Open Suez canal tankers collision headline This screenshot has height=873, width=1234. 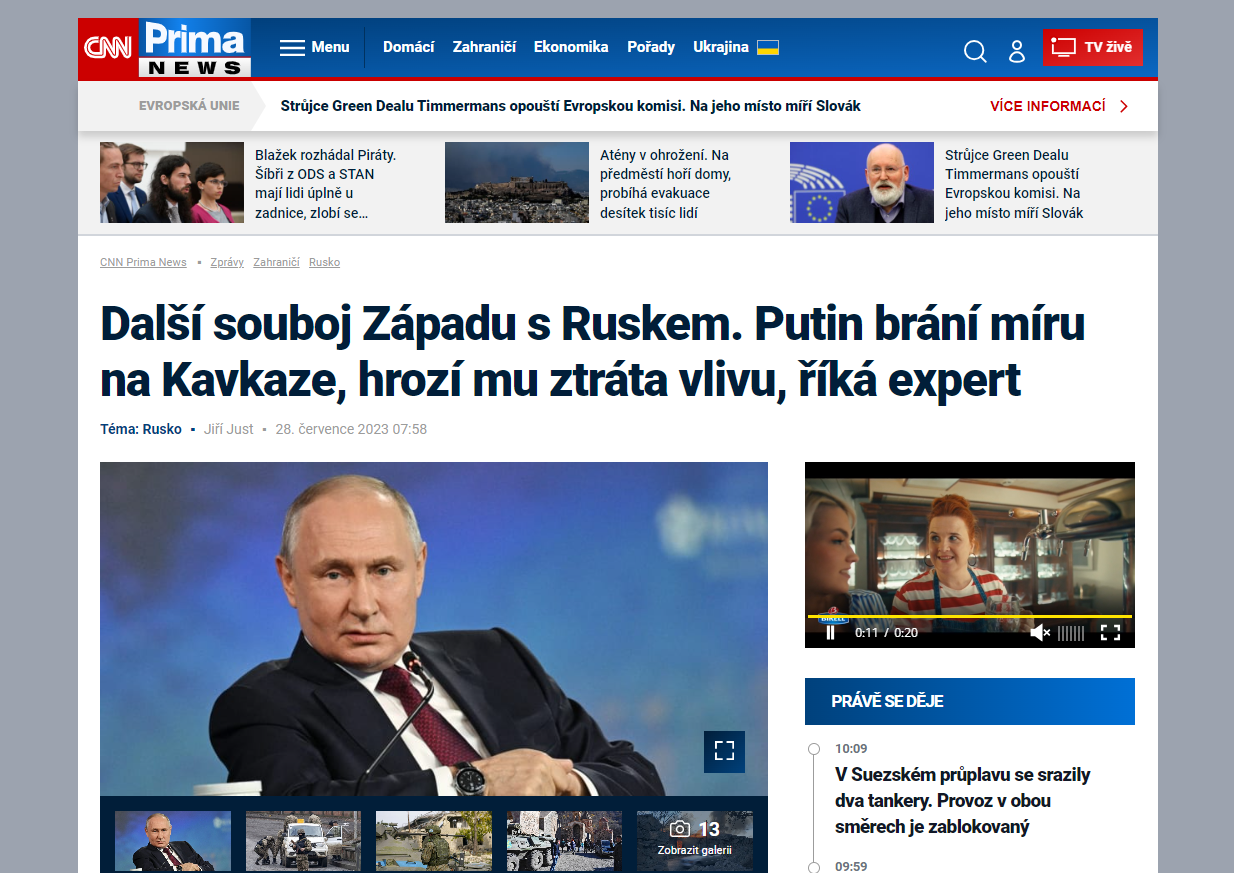tap(963, 801)
